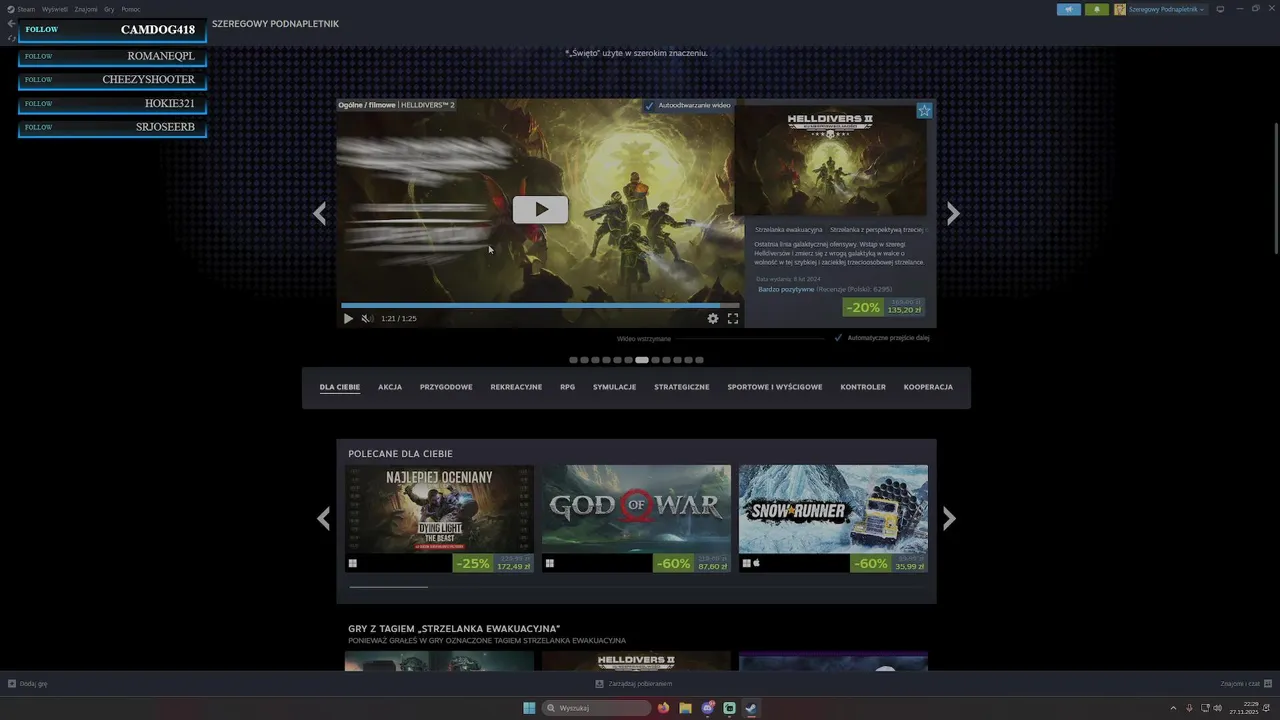Click the small play icon in video controls
The image size is (1280, 720).
[348, 319]
